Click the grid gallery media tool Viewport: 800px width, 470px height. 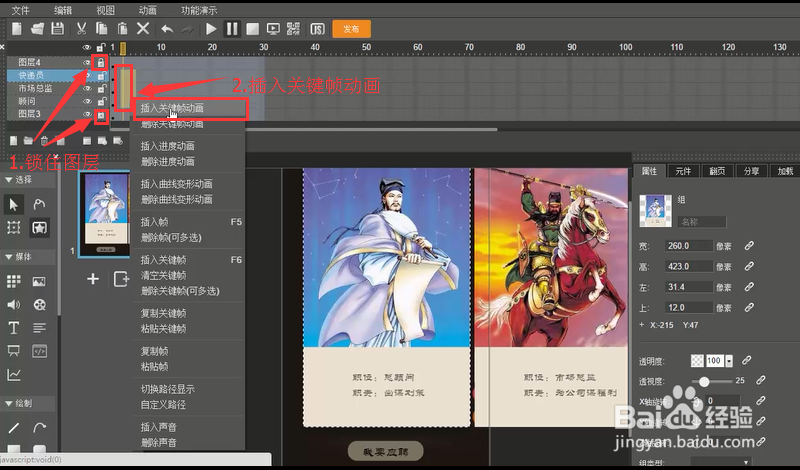tap(13, 281)
